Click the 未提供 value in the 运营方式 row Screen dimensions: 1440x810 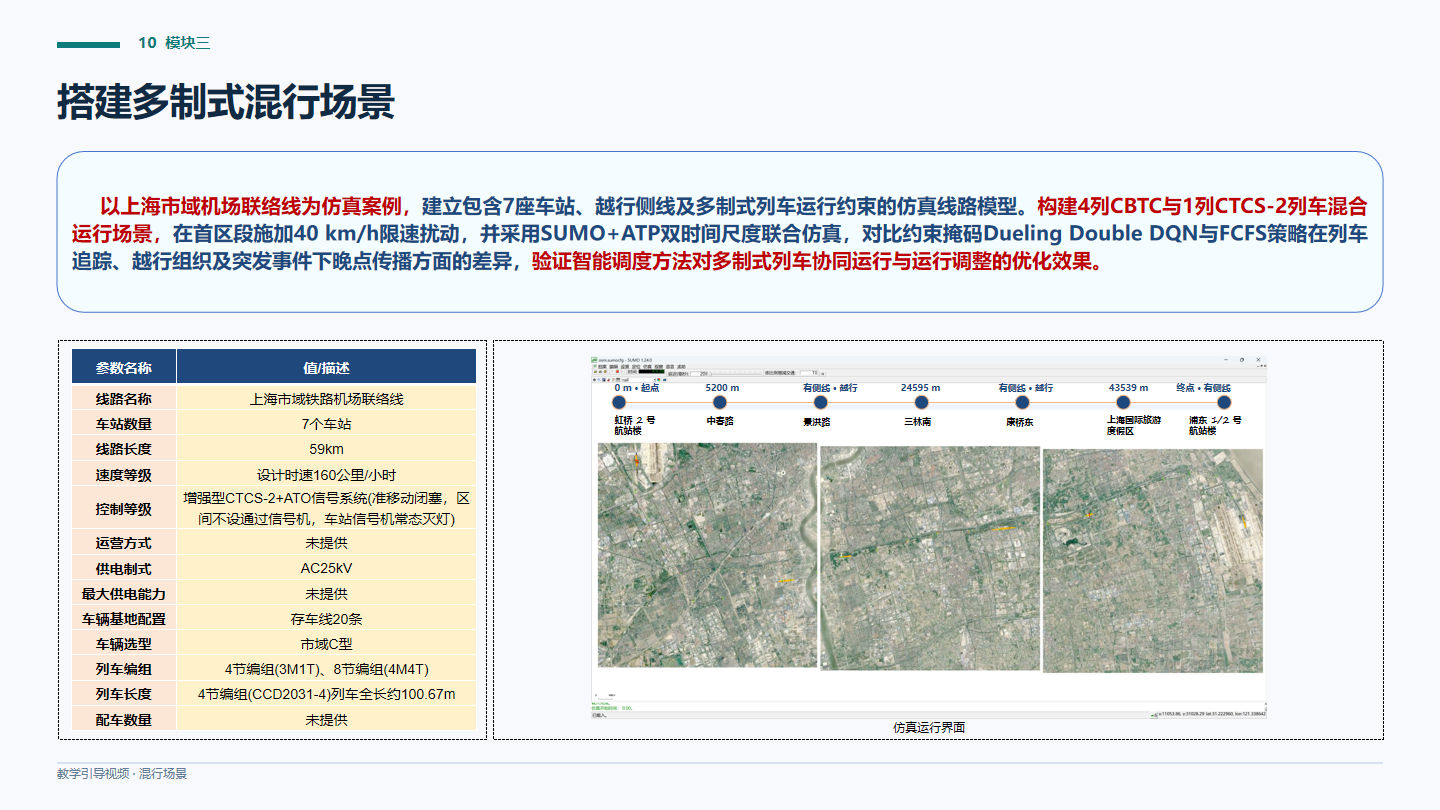click(x=327, y=543)
